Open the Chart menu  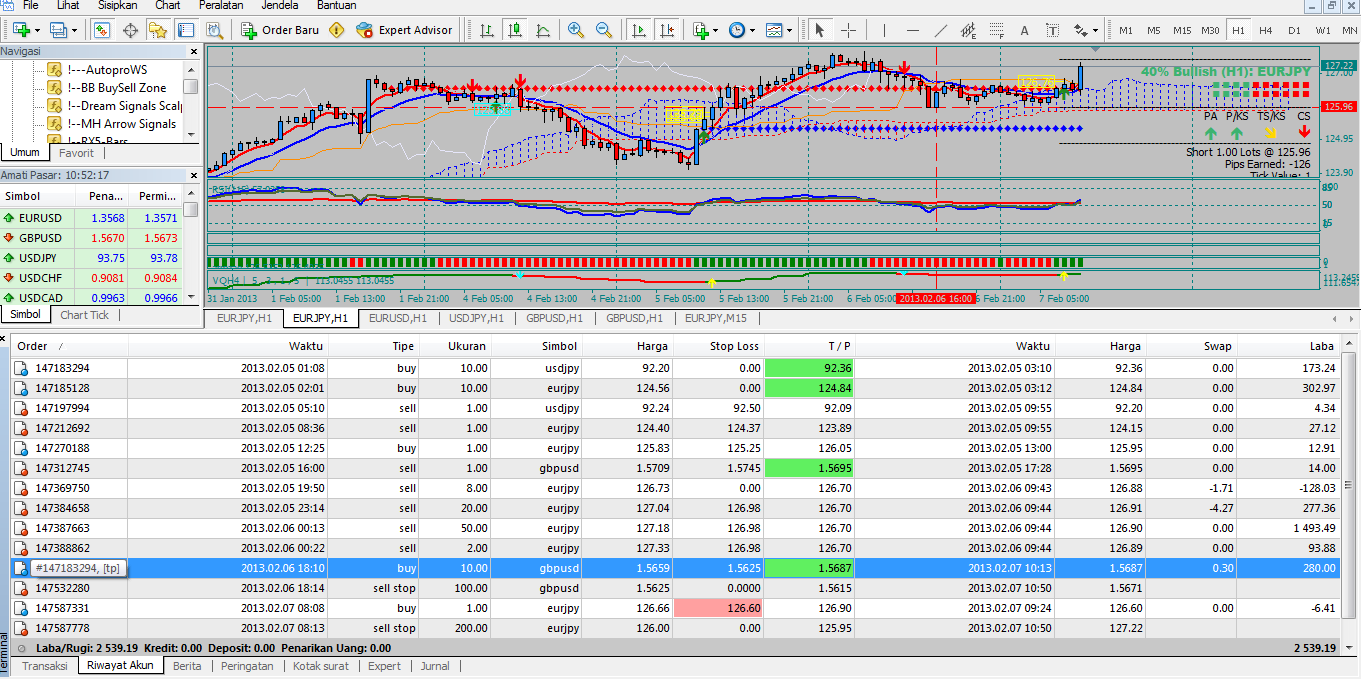(167, 5)
